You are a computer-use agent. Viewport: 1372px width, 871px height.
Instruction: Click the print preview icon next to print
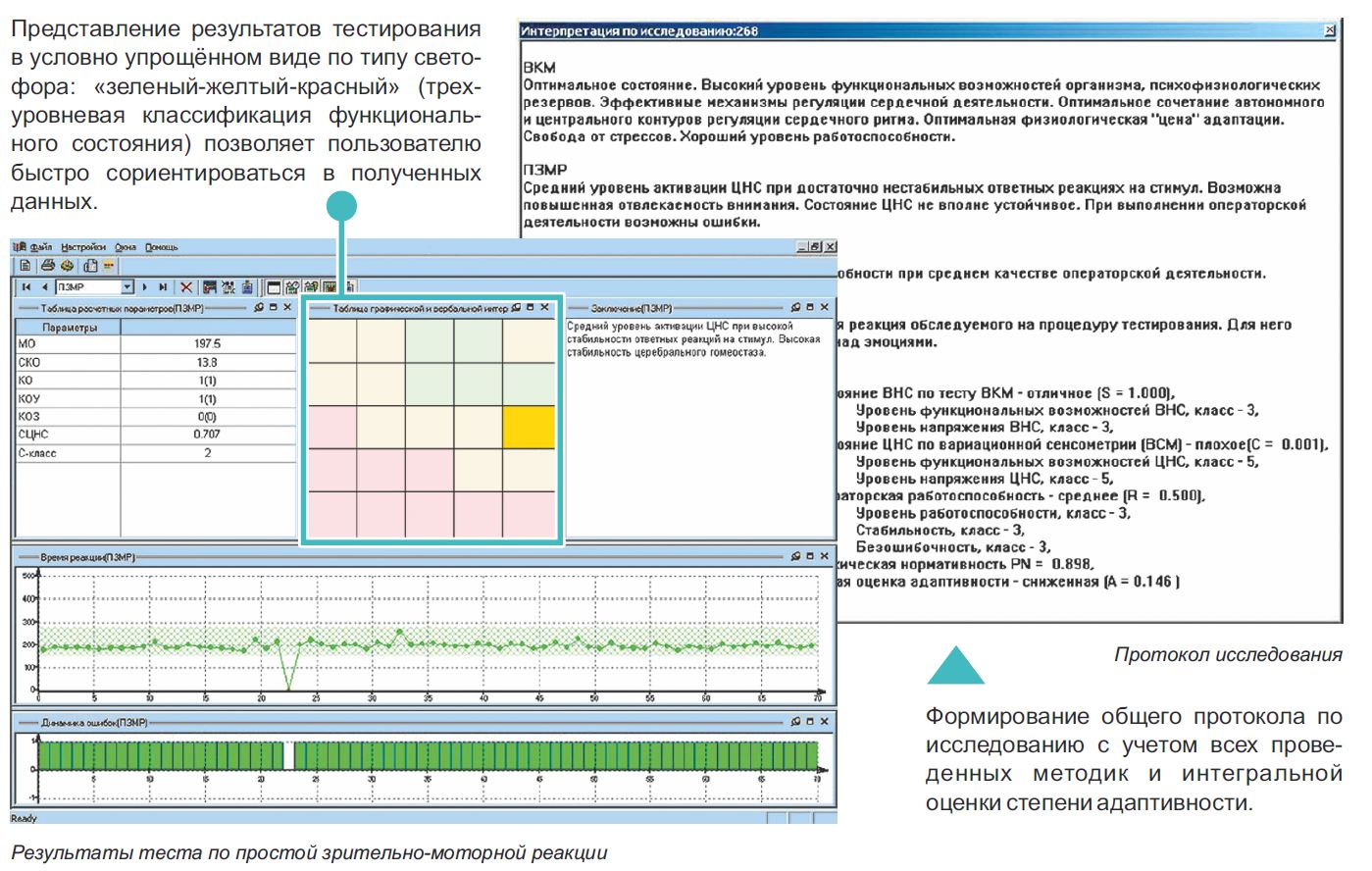tap(67, 266)
